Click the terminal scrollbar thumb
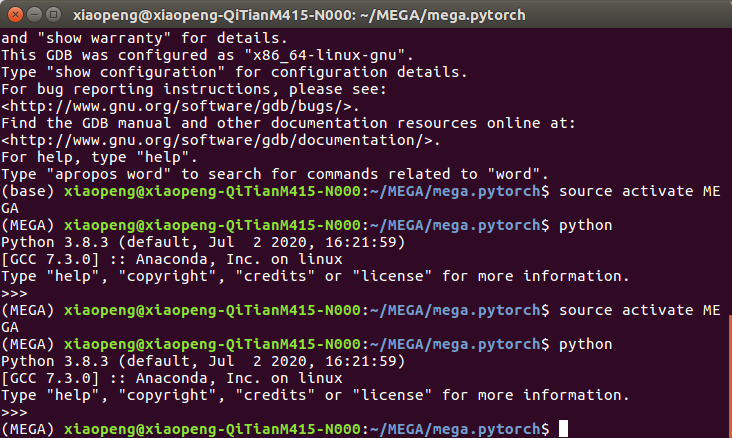Image resolution: width=732 pixels, height=438 pixels. 730,376
